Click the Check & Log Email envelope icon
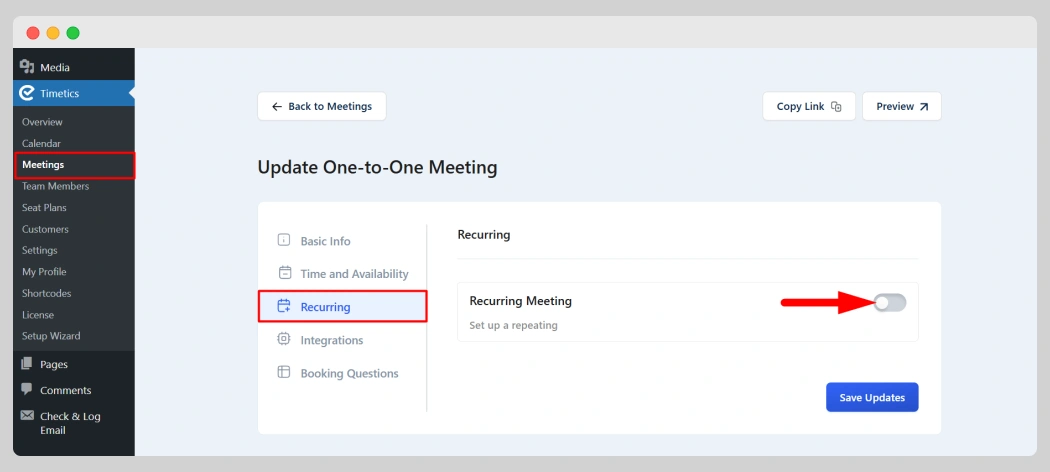The width and height of the screenshot is (1050, 472). coord(27,416)
